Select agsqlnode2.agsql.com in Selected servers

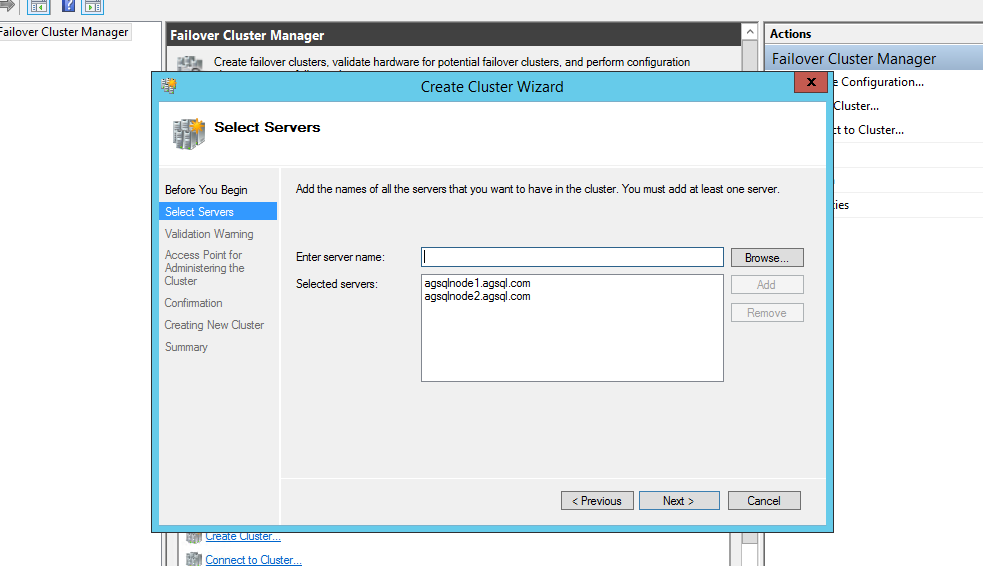click(x=477, y=296)
